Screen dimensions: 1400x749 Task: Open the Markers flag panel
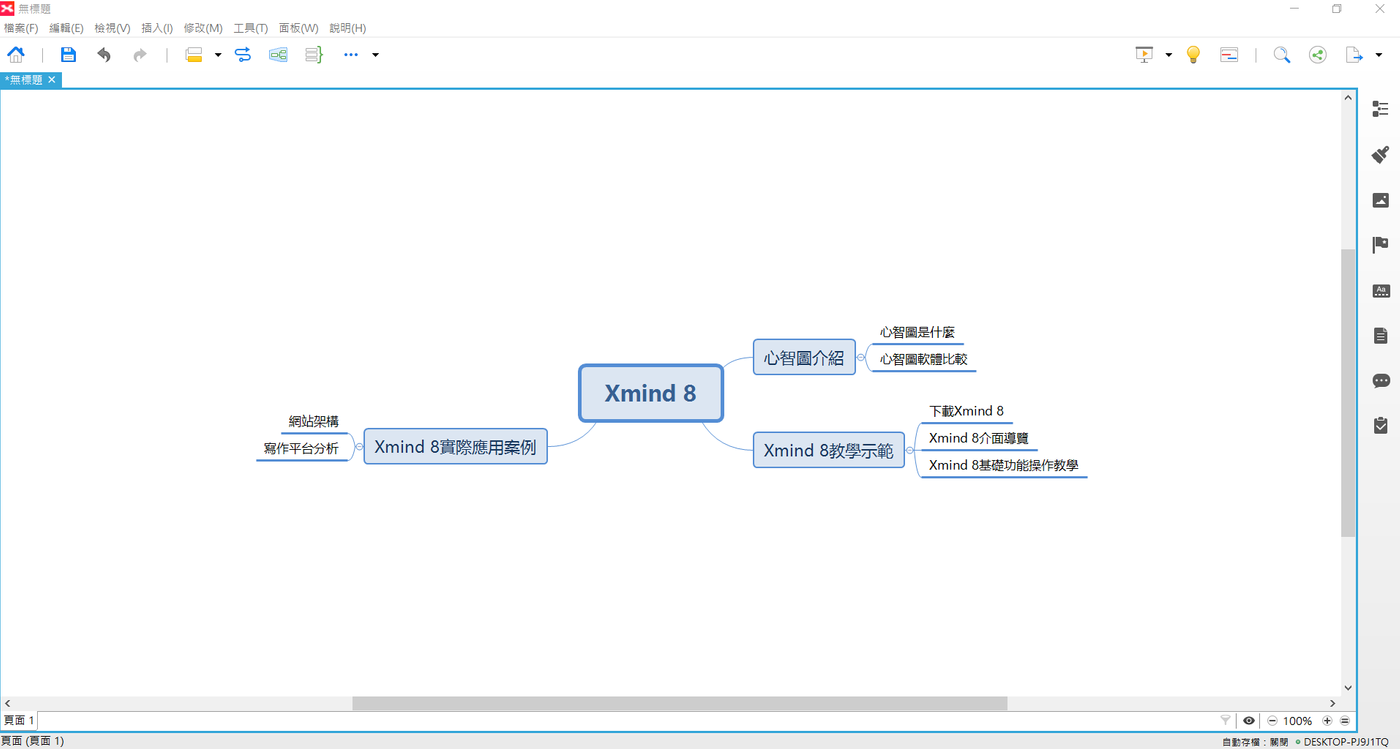(1381, 245)
